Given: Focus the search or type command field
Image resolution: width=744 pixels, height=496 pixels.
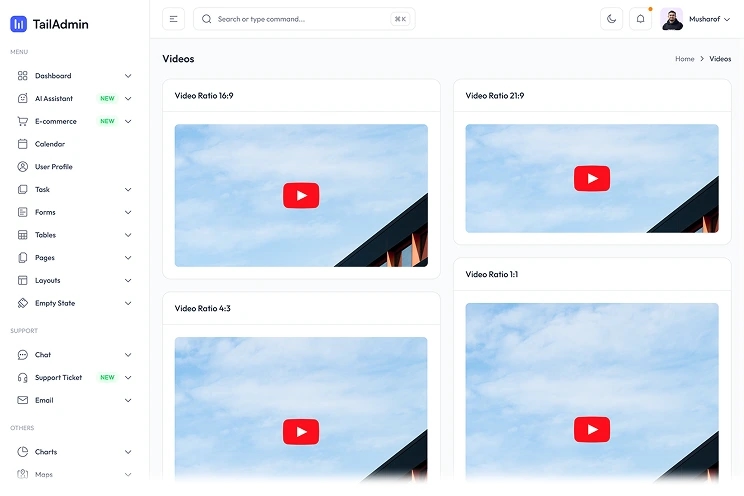Looking at the screenshot, I should (x=304, y=19).
